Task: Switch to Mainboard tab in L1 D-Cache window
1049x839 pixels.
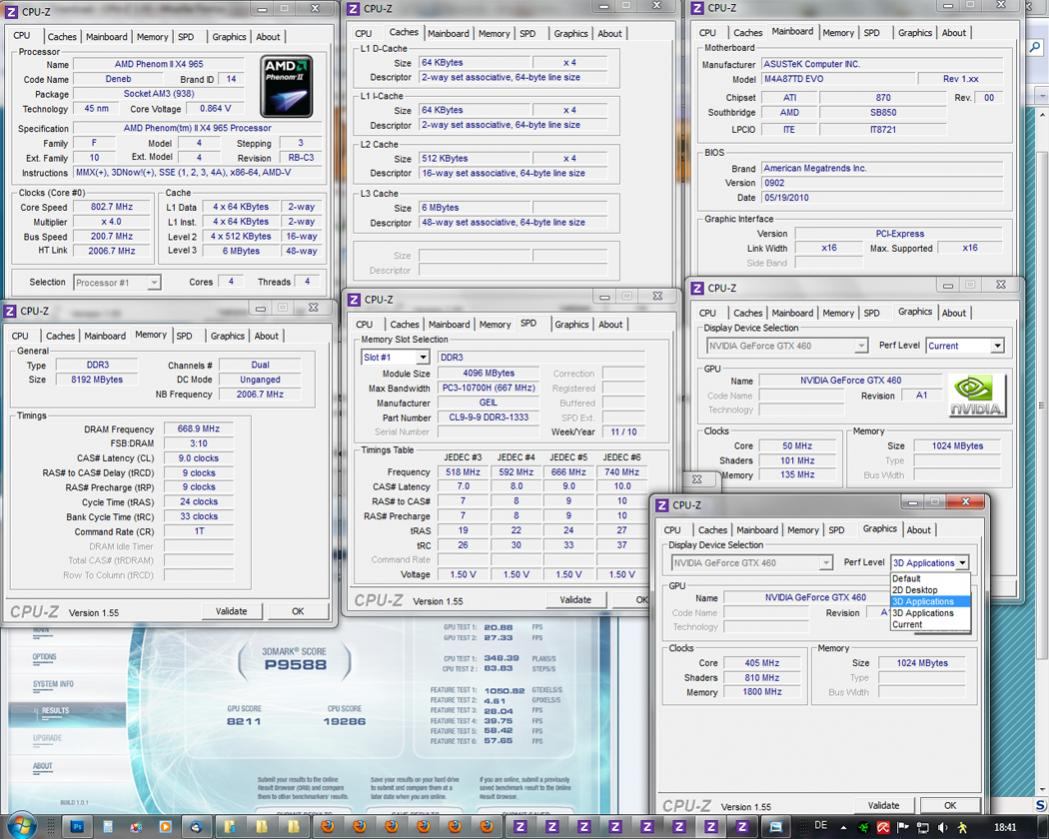Action: (x=448, y=33)
